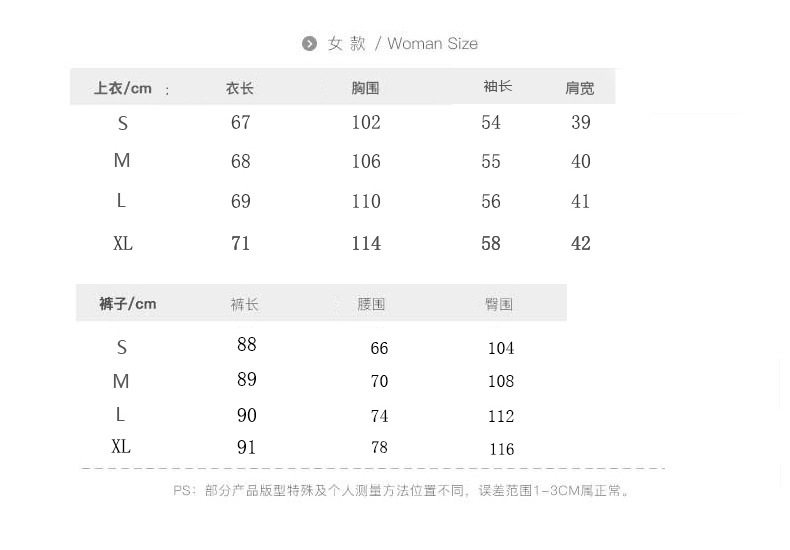Click the chest value 102

click(366, 122)
